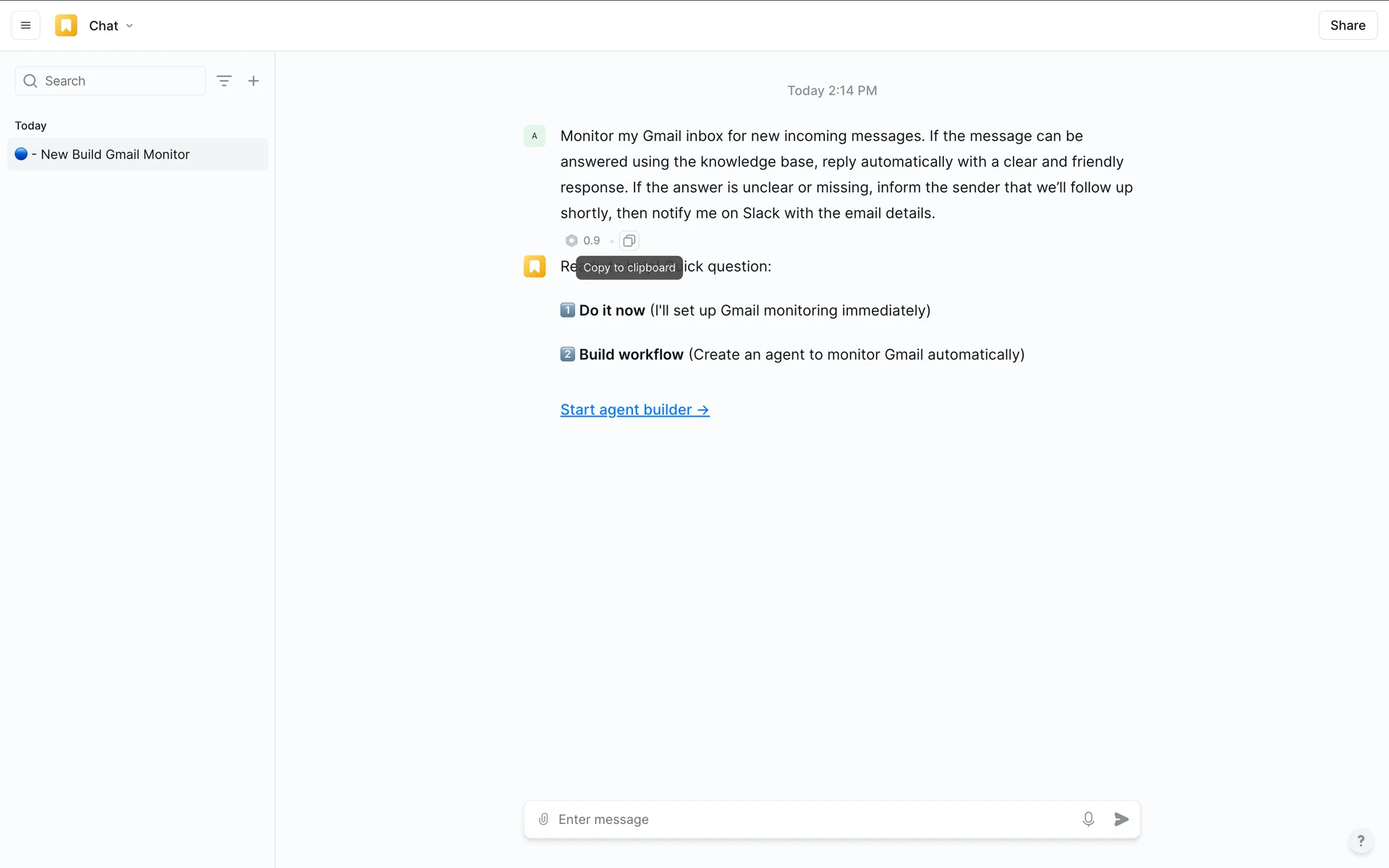Start a new chat with plus icon

tap(253, 81)
